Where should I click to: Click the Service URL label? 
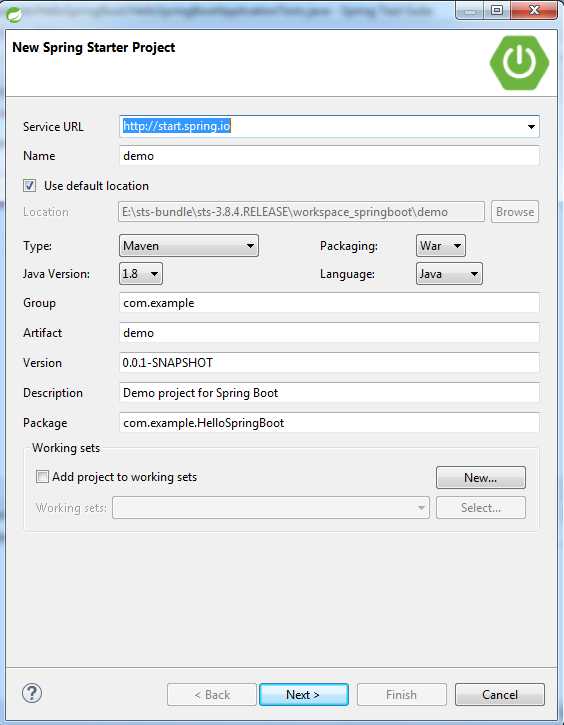pos(53,127)
